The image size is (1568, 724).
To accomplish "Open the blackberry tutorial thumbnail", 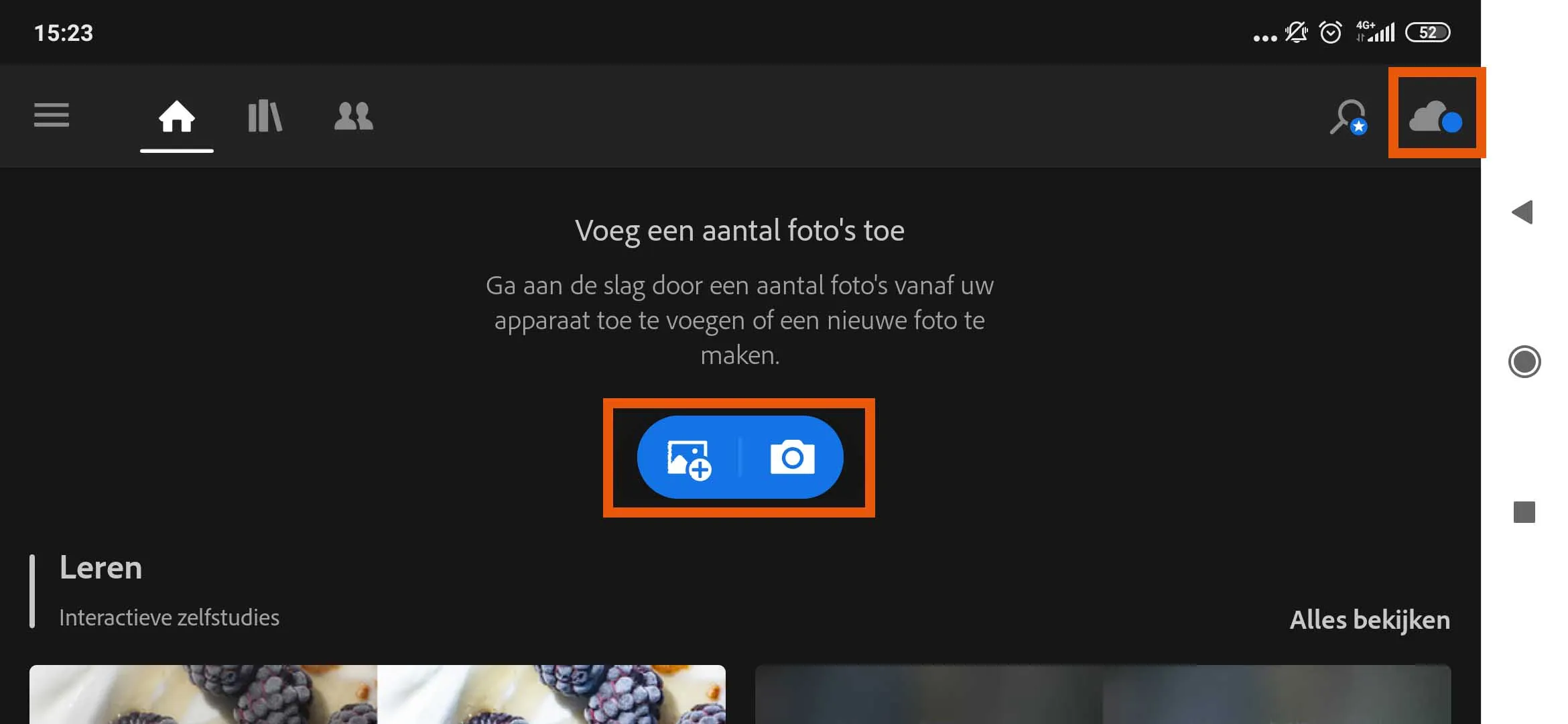I will [x=377, y=695].
